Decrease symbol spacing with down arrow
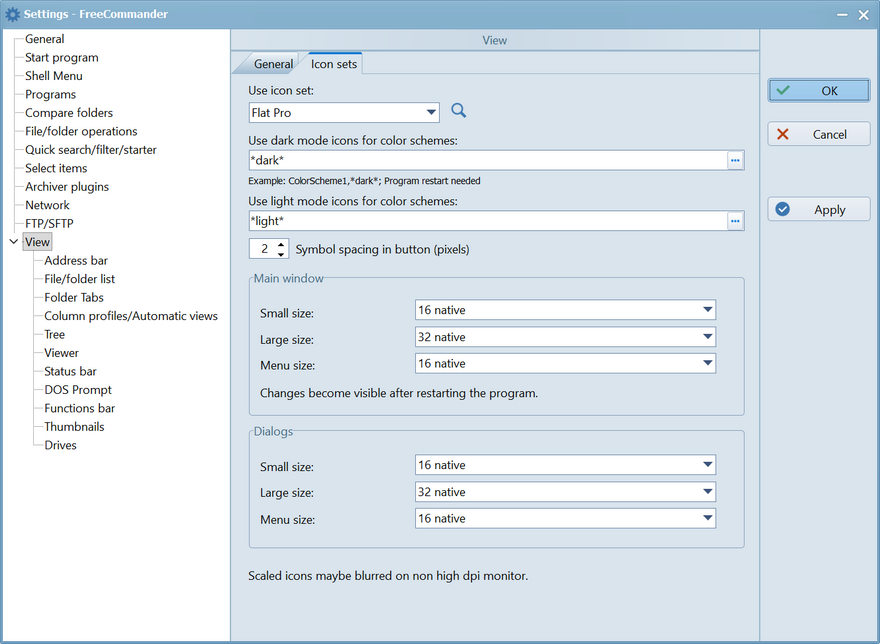 (x=281, y=254)
